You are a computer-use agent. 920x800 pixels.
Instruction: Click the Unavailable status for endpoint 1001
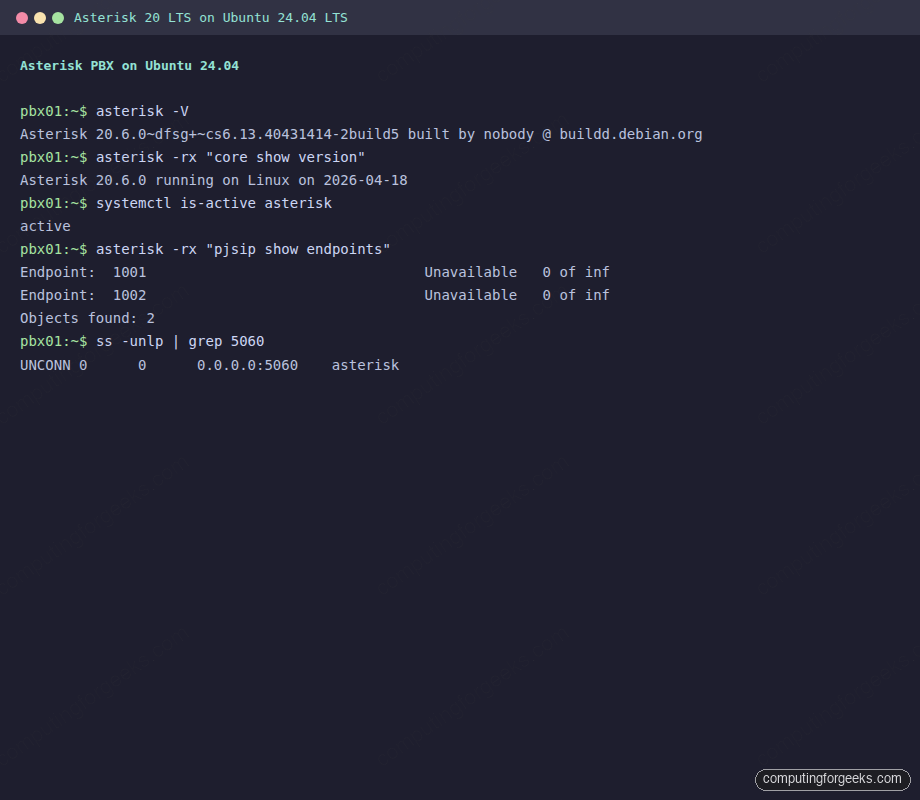coord(470,272)
